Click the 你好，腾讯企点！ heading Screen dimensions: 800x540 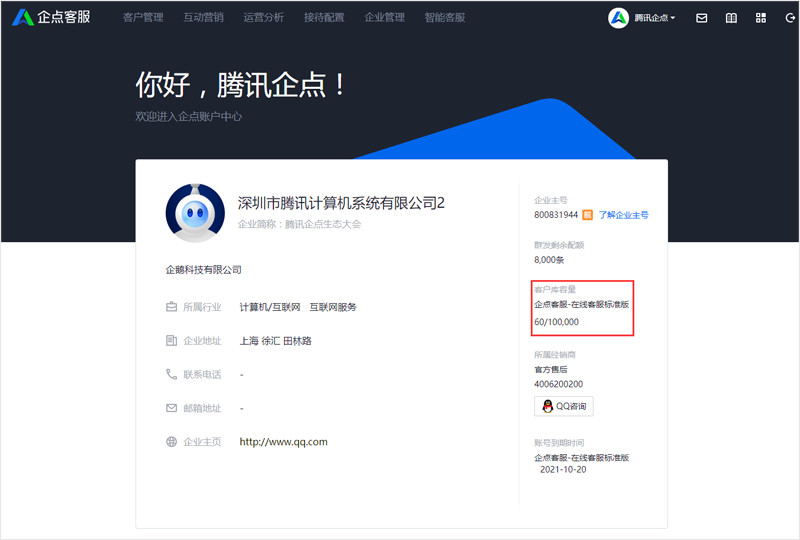click(241, 85)
